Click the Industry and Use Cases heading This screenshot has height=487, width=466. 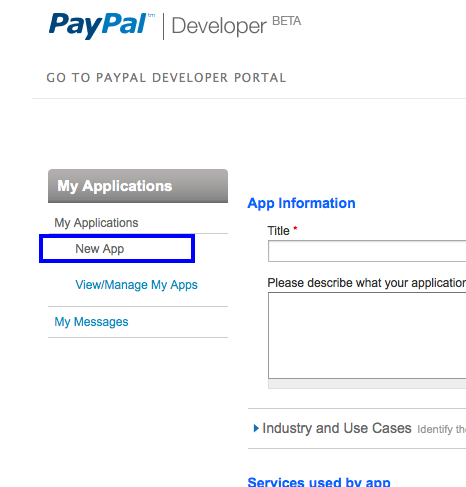pyautogui.click(x=337, y=428)
